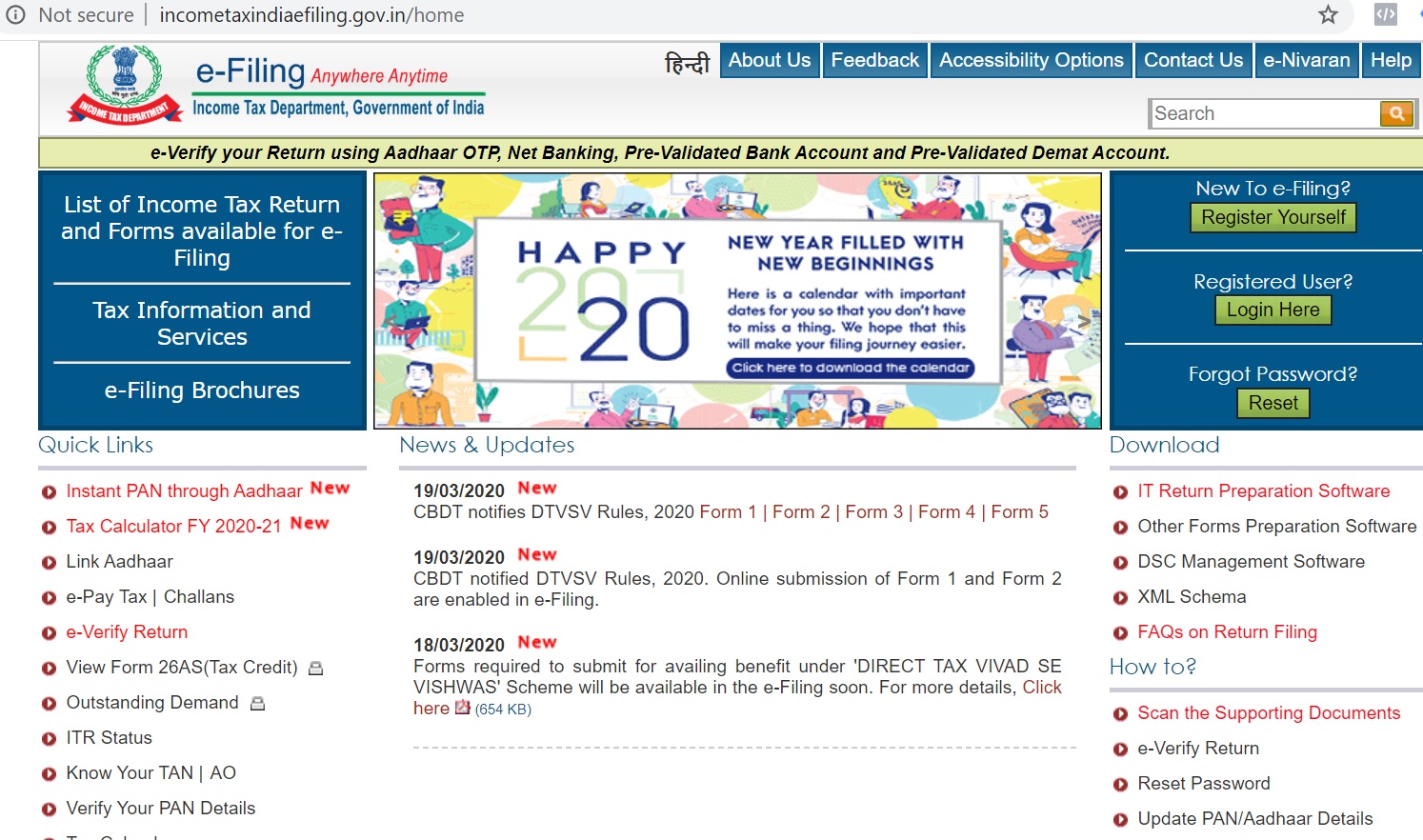1423x840 pixels.
Task: Open Tax Information and Services
Action: pos(202,323)
